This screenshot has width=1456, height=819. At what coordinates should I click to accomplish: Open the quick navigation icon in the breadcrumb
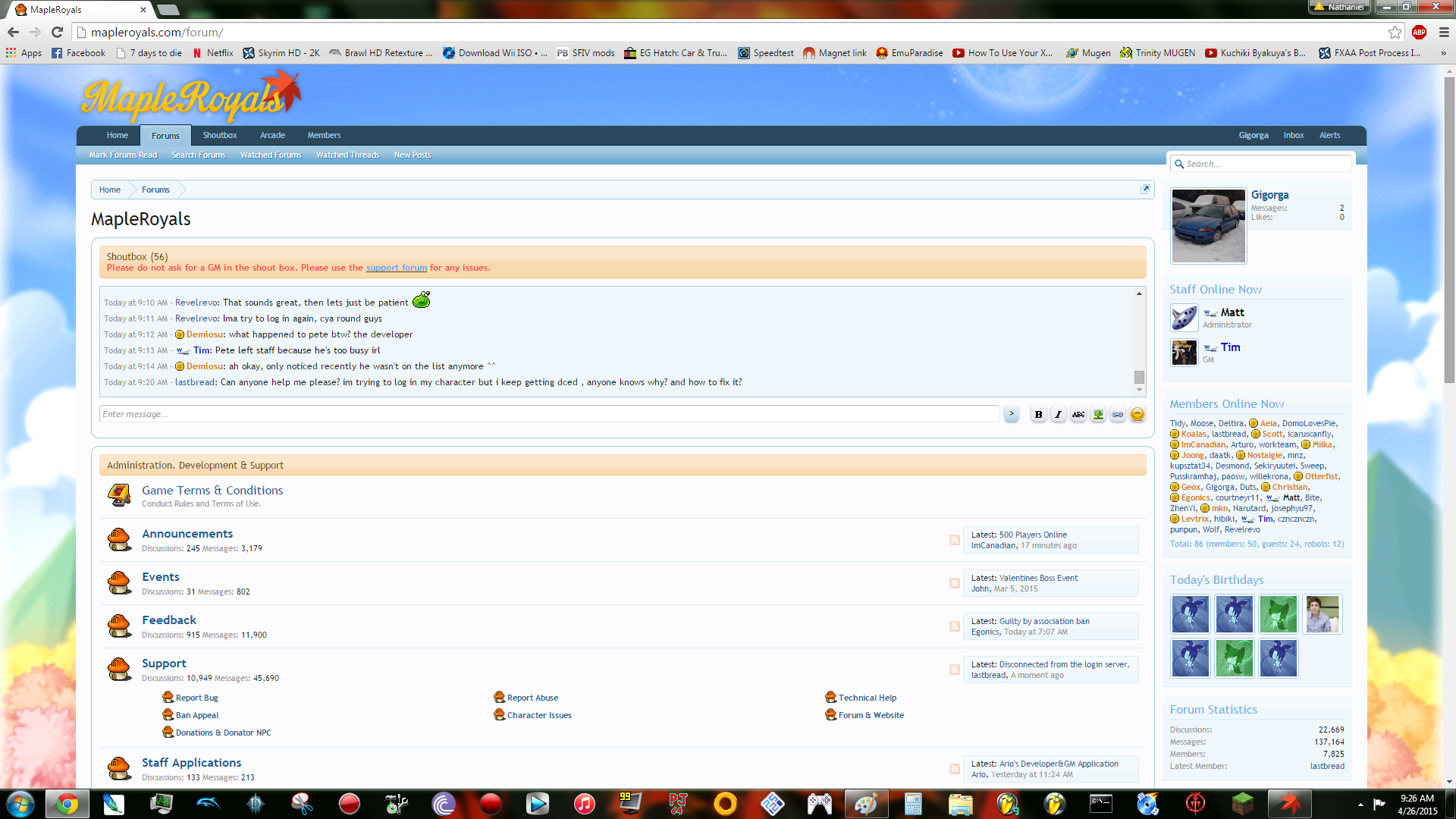1145,190
